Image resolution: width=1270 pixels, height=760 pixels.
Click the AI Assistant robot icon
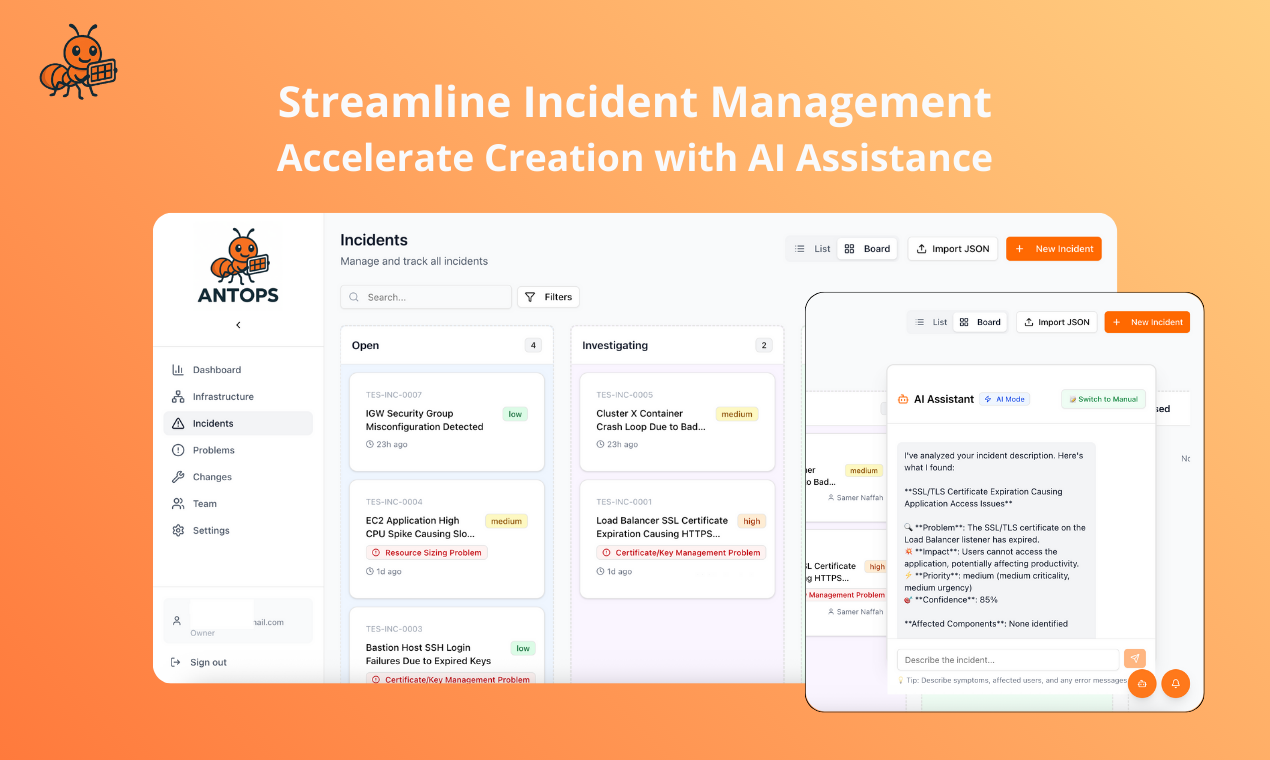click(x=903, y=399)
